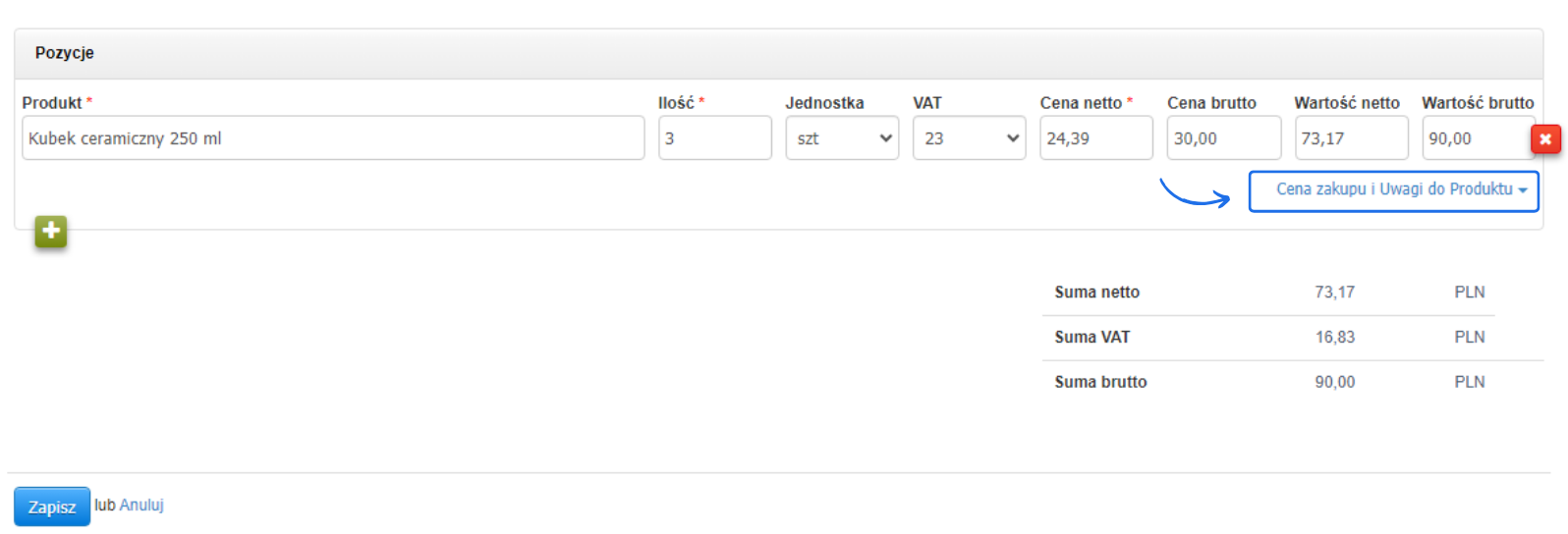Screen dimensions: 1568x534
Task: Click the Suma netto amount 73,17
Action: [1334, 293]
